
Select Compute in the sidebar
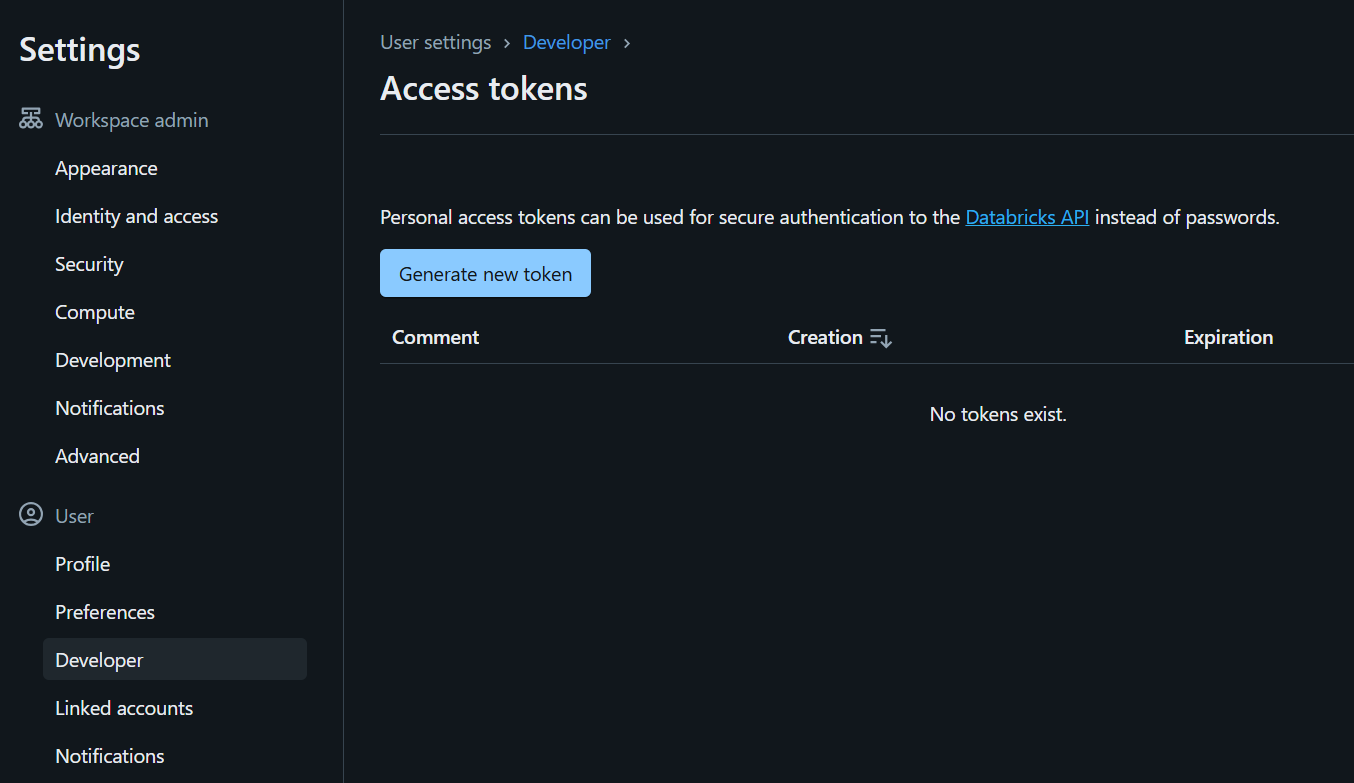[95, 312]
